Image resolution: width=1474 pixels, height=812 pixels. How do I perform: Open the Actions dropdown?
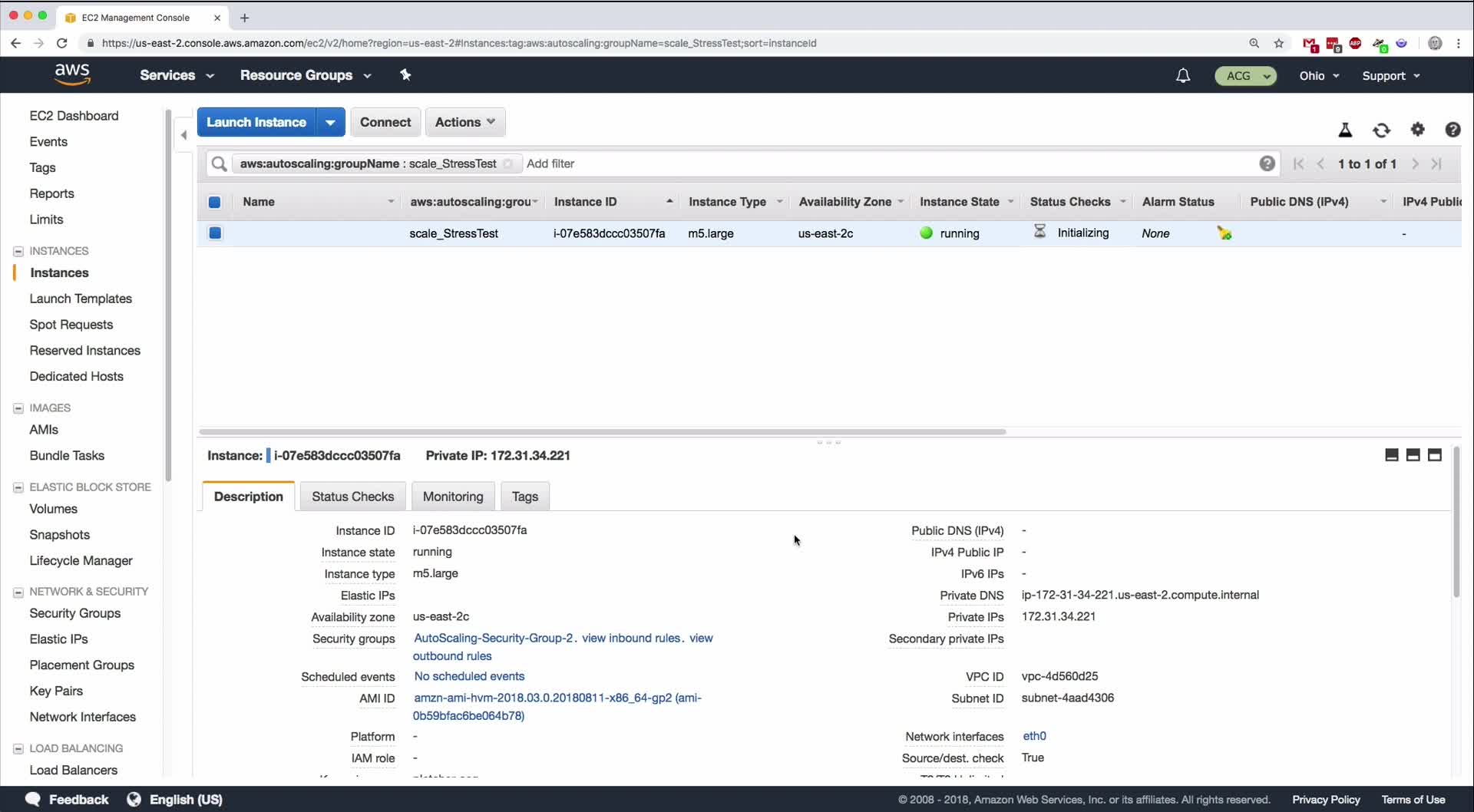click(465, 122)
